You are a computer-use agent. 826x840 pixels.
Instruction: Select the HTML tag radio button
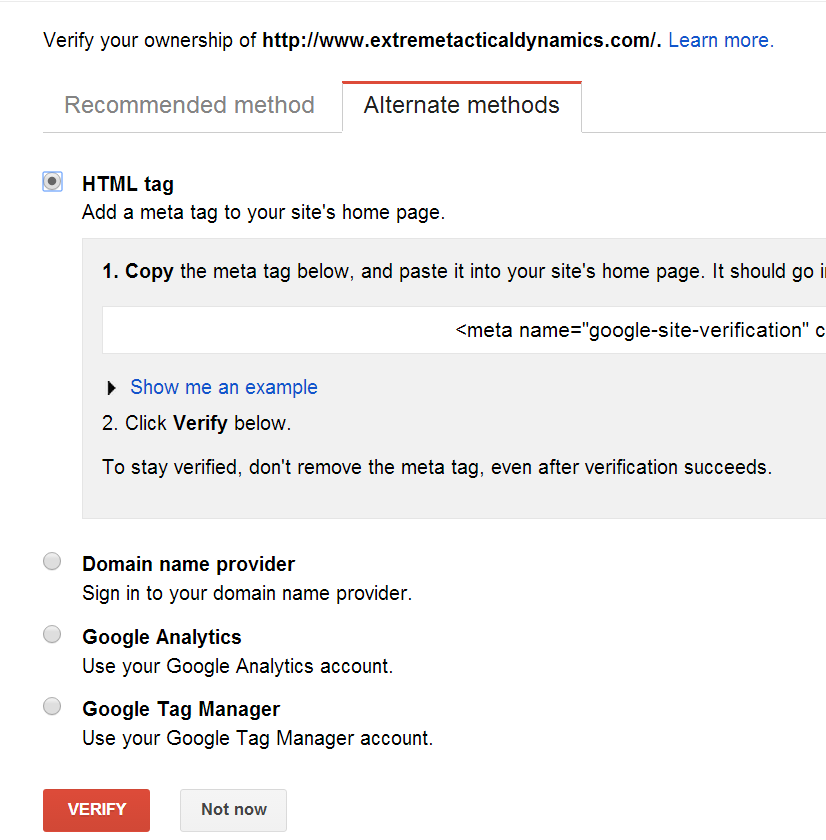[x=52, y=182]
